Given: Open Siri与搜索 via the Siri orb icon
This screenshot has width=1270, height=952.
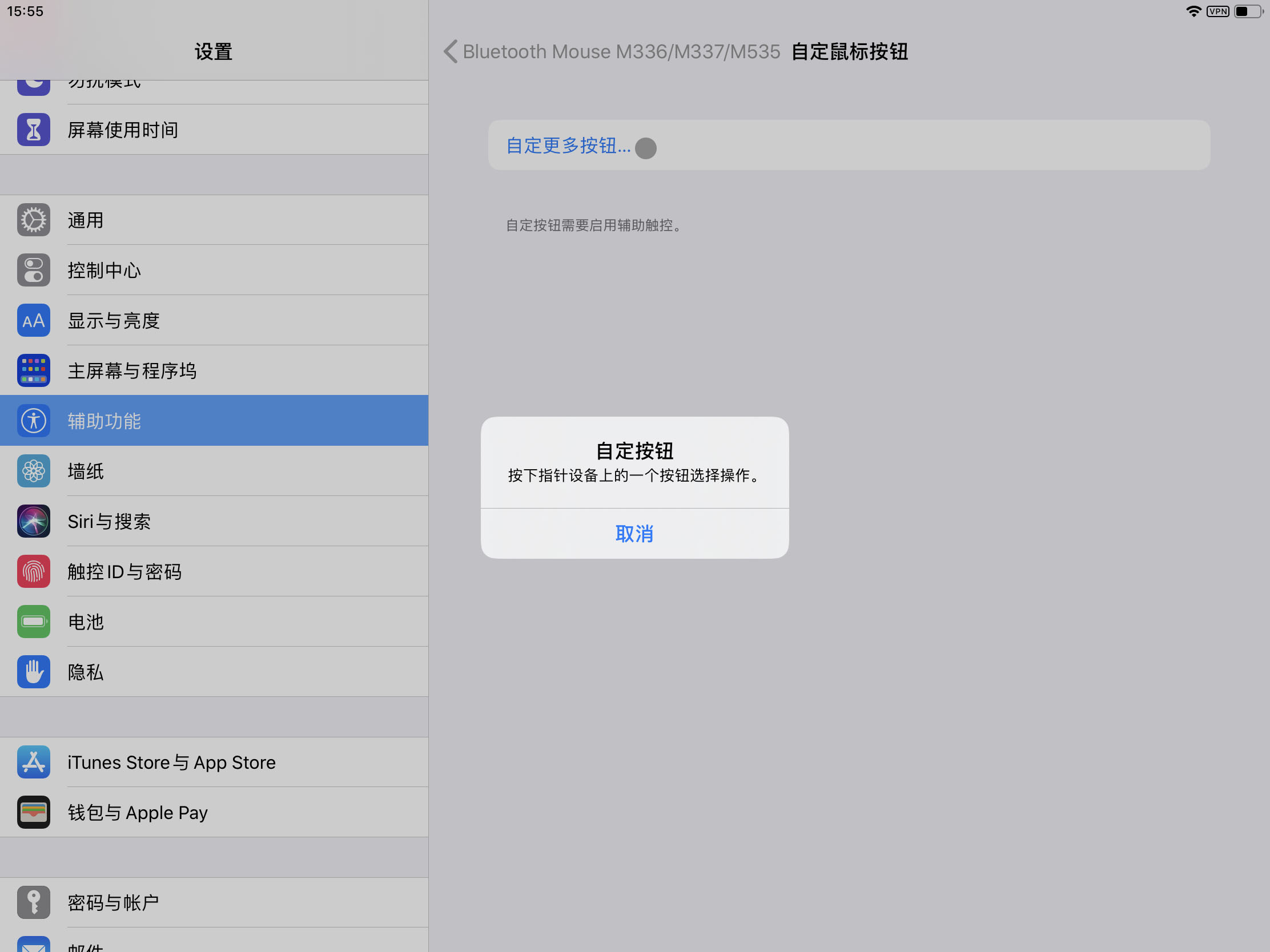Looking at the screenshot, I should coord(33,521).
